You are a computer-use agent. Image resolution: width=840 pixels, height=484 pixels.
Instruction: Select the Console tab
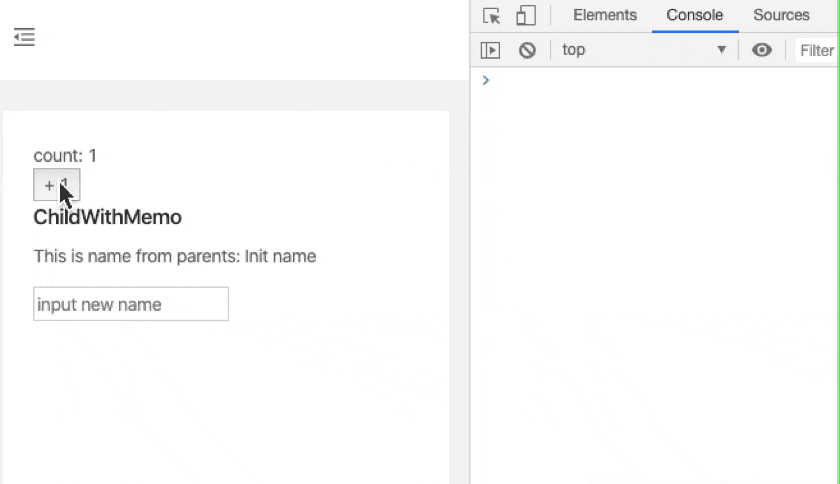click(x=695, y=15)
